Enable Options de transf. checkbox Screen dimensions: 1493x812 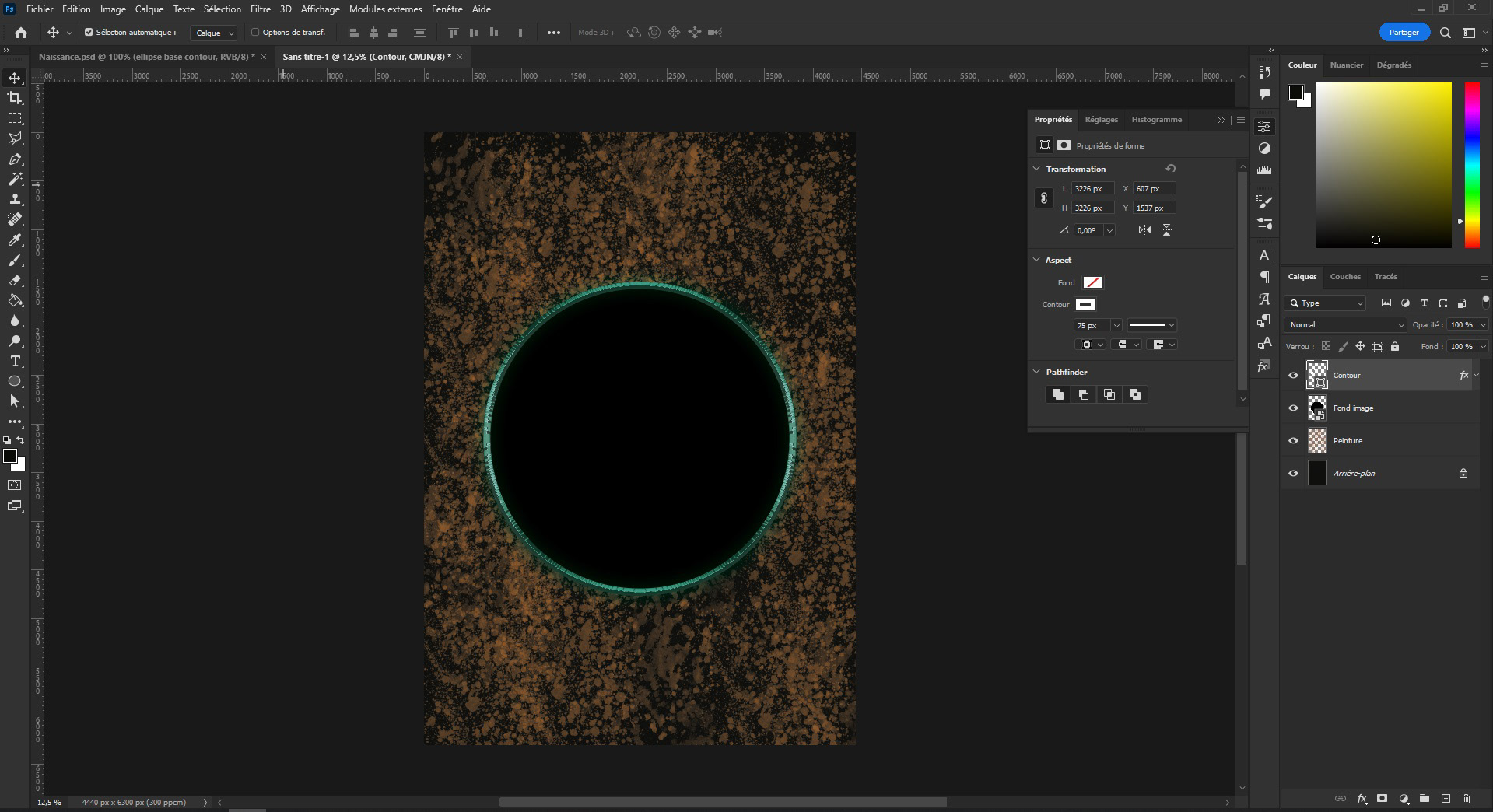tap(255, 33)
